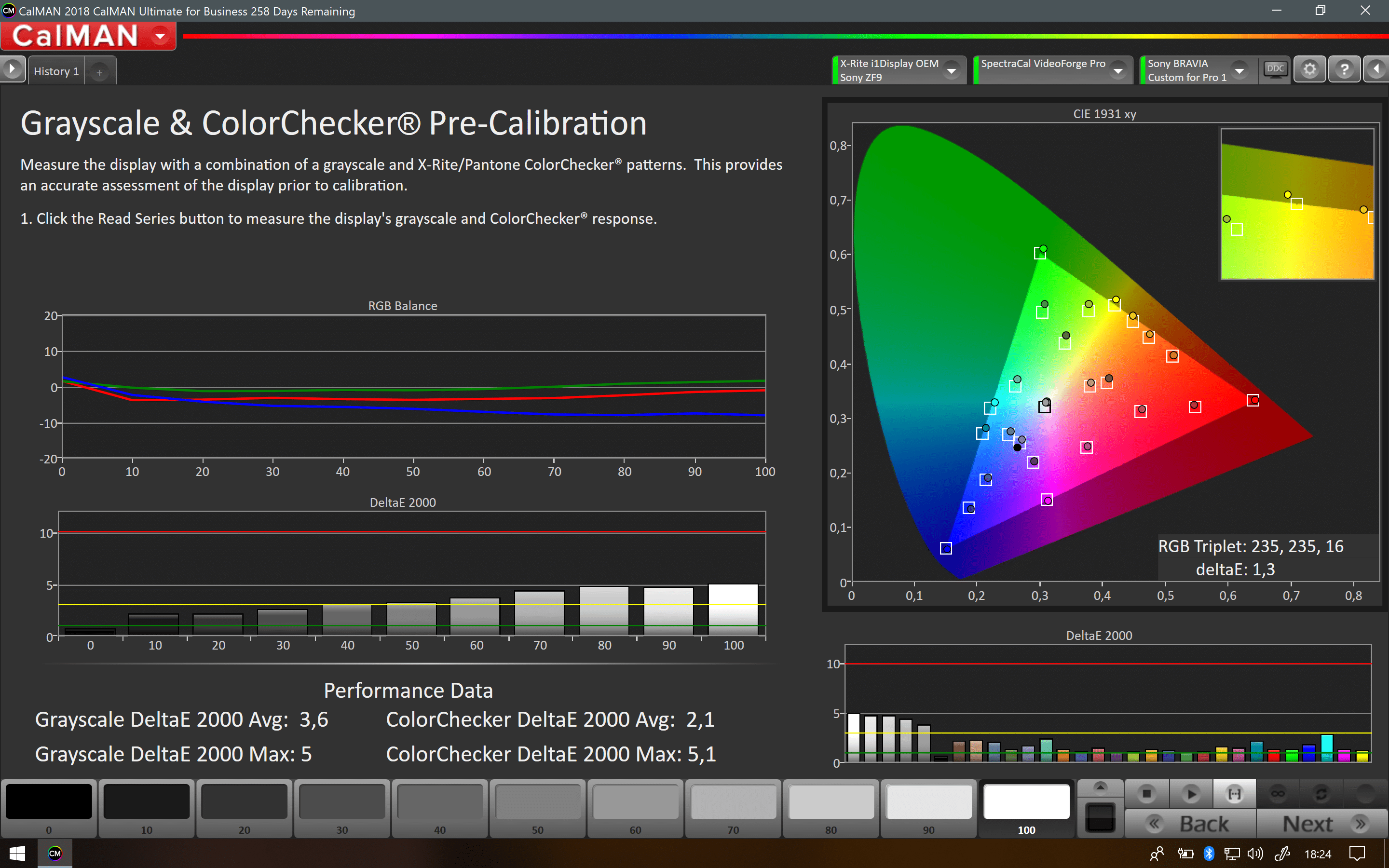
Task: Click the 50 bar in grayscale DeltaE chart
Action: click(x=411, y=619)
